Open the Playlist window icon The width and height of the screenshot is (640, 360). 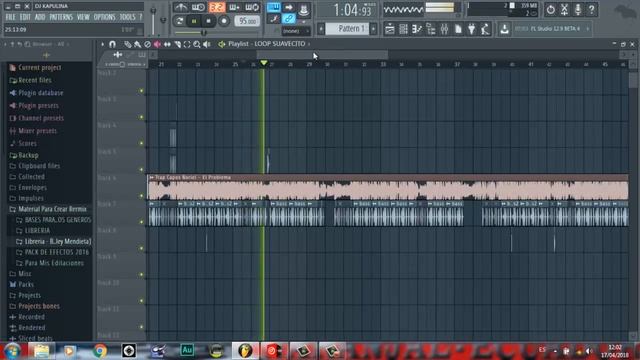[x=390, y=29]
